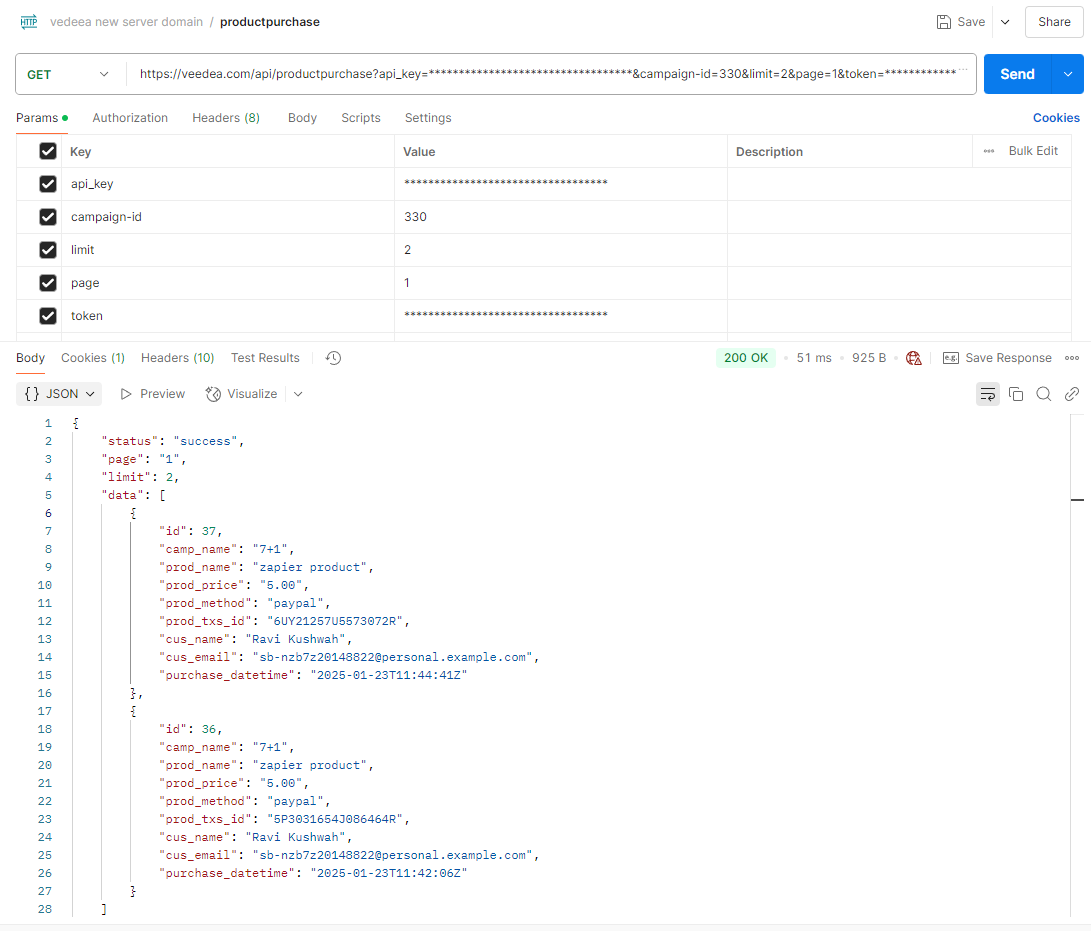Click the 925 B response size
This screenshot has width=1091, height=931.
click(x=869, y=358)
